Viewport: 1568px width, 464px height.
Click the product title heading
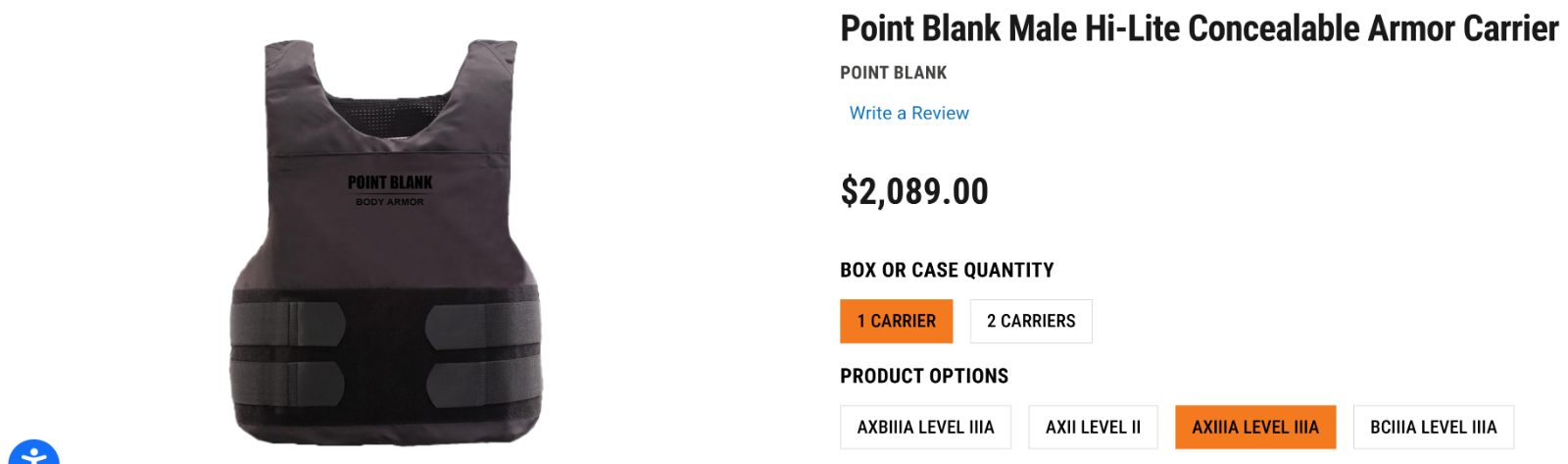1199,28
